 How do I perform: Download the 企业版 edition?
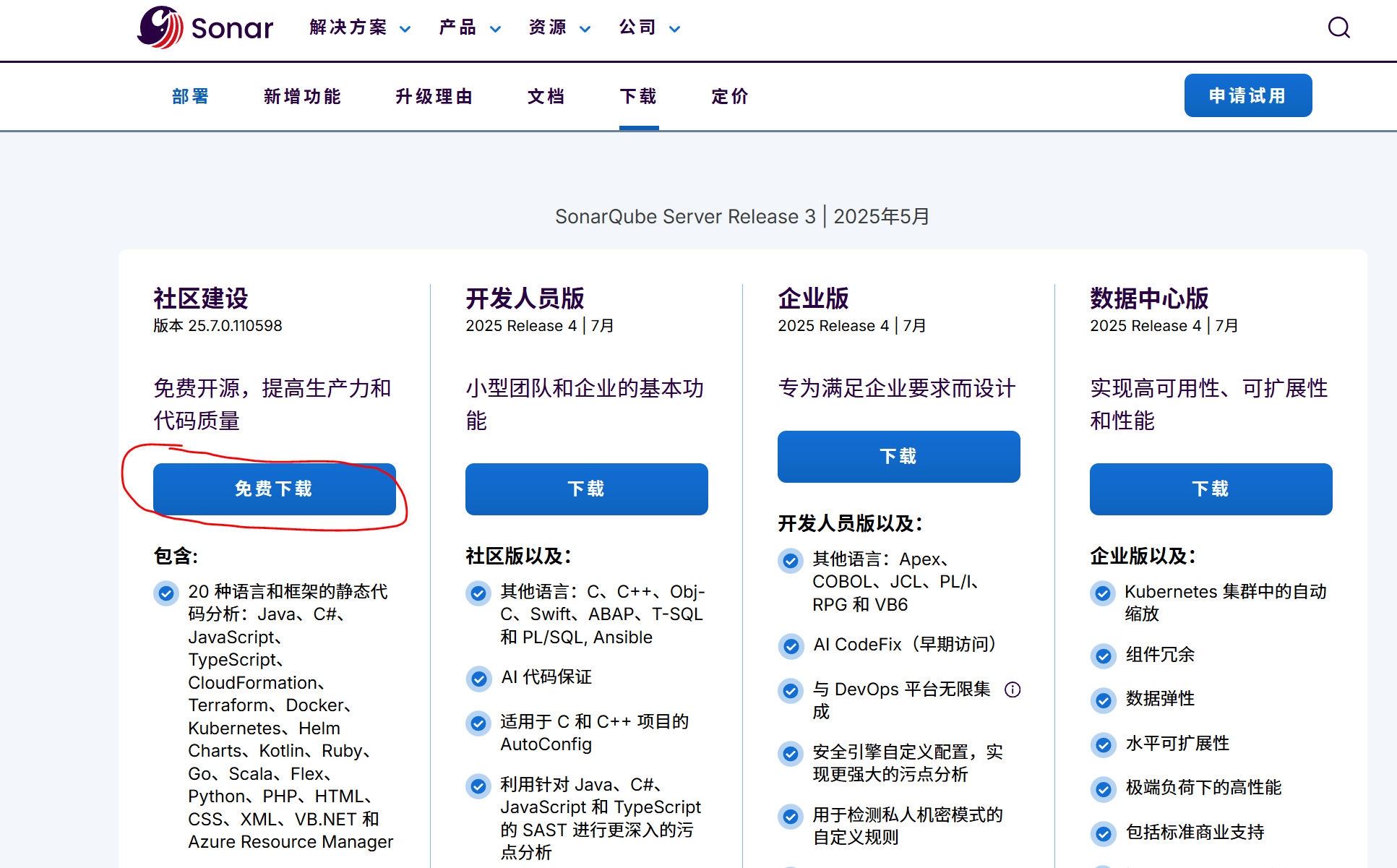tap(898, 457)
